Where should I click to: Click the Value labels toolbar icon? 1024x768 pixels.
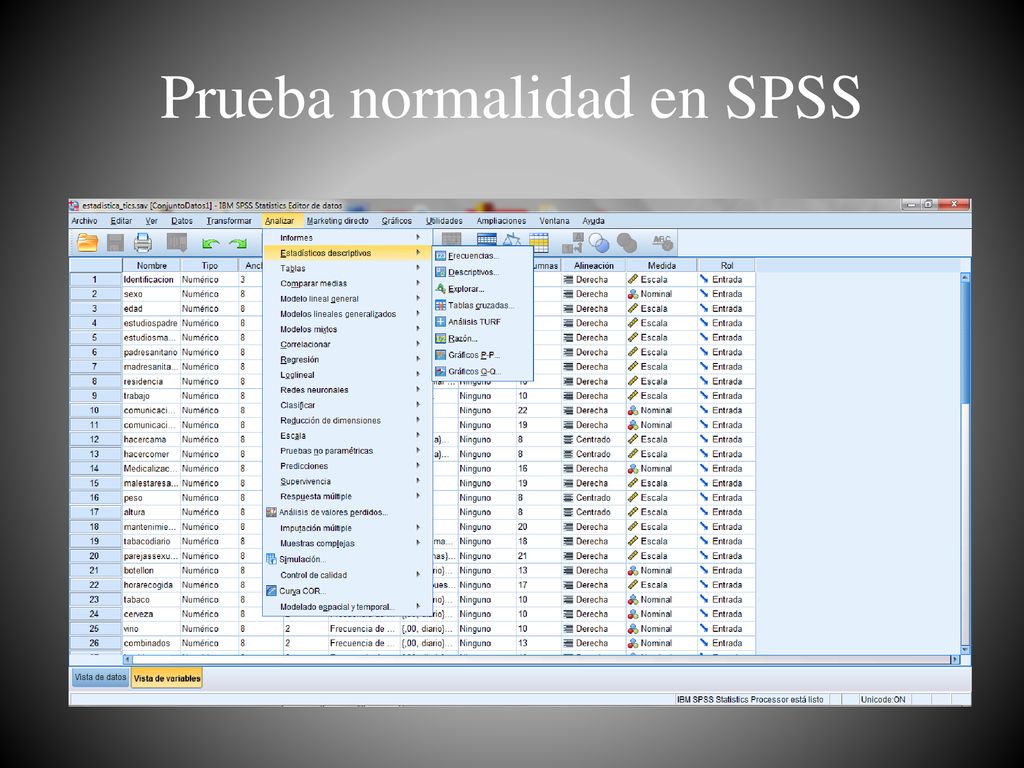(x=572, y=243)
